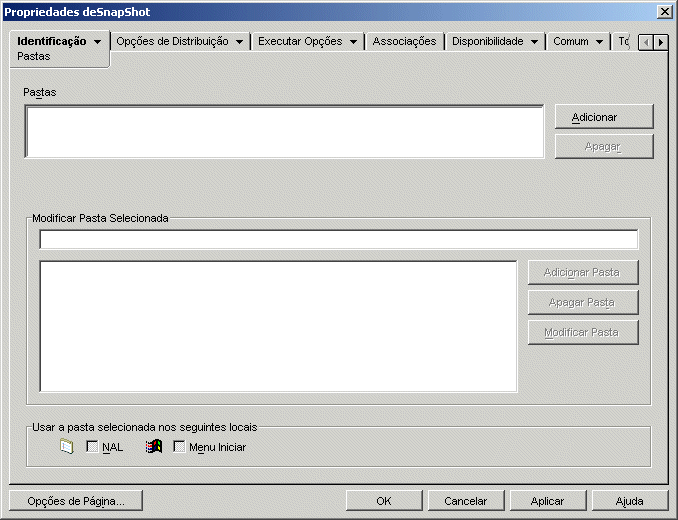678x520 pixels.
Task: Focus the Modificar Pasta Selecionada text field
Action: click(339, 239)
